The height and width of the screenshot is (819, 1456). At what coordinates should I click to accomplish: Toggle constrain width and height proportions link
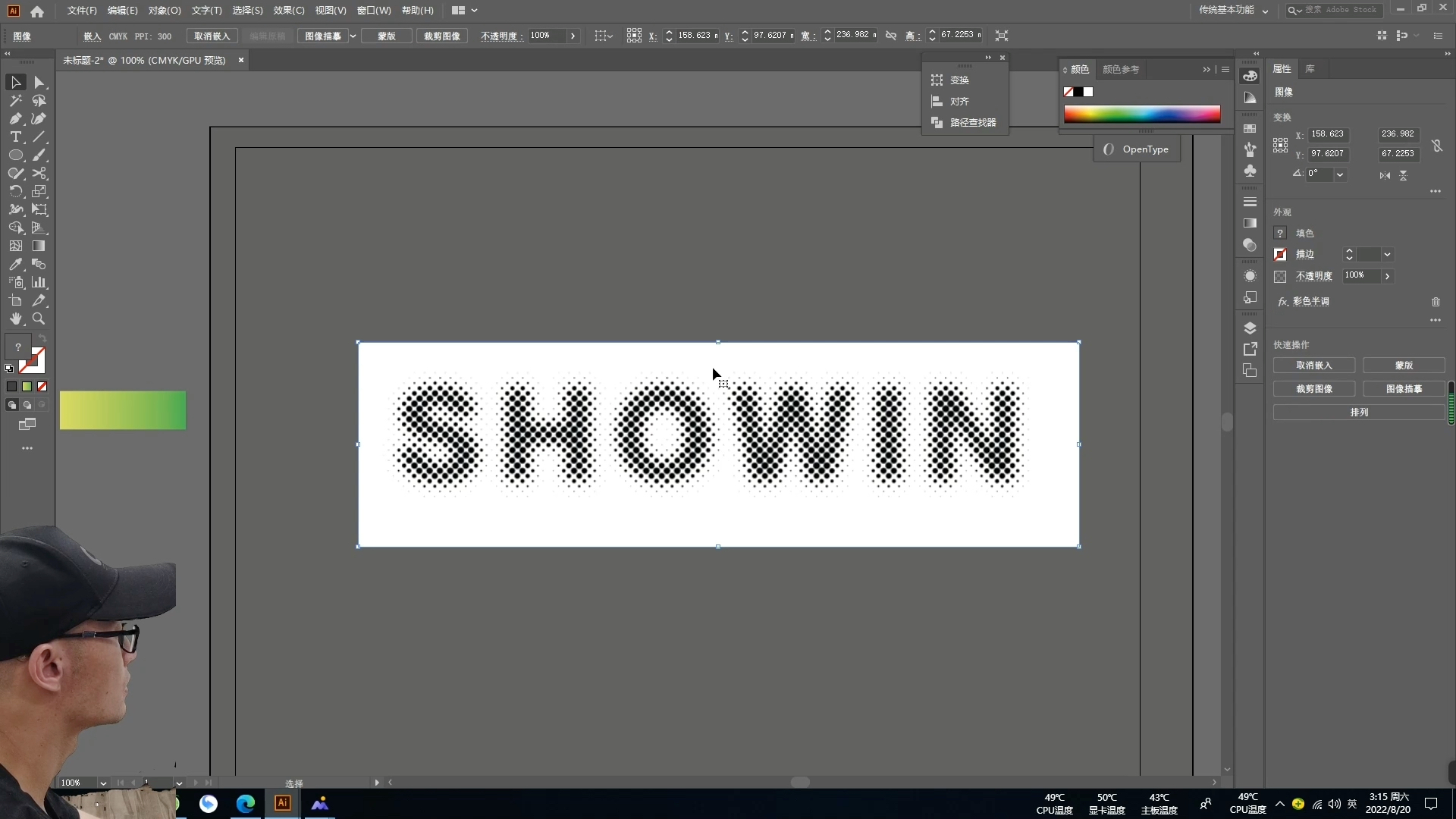tap(1437, 146)
